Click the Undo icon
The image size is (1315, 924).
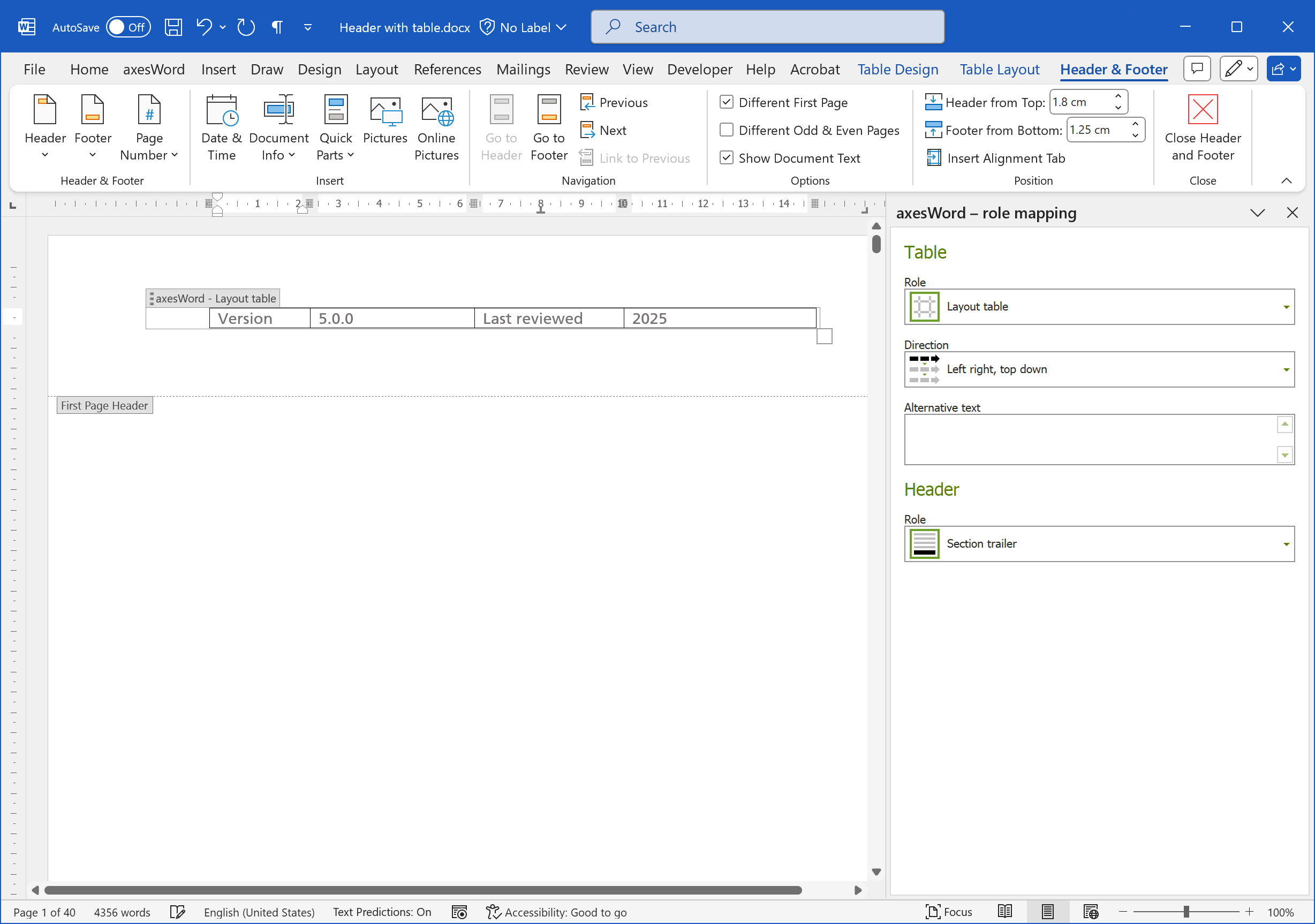point(205,27)
